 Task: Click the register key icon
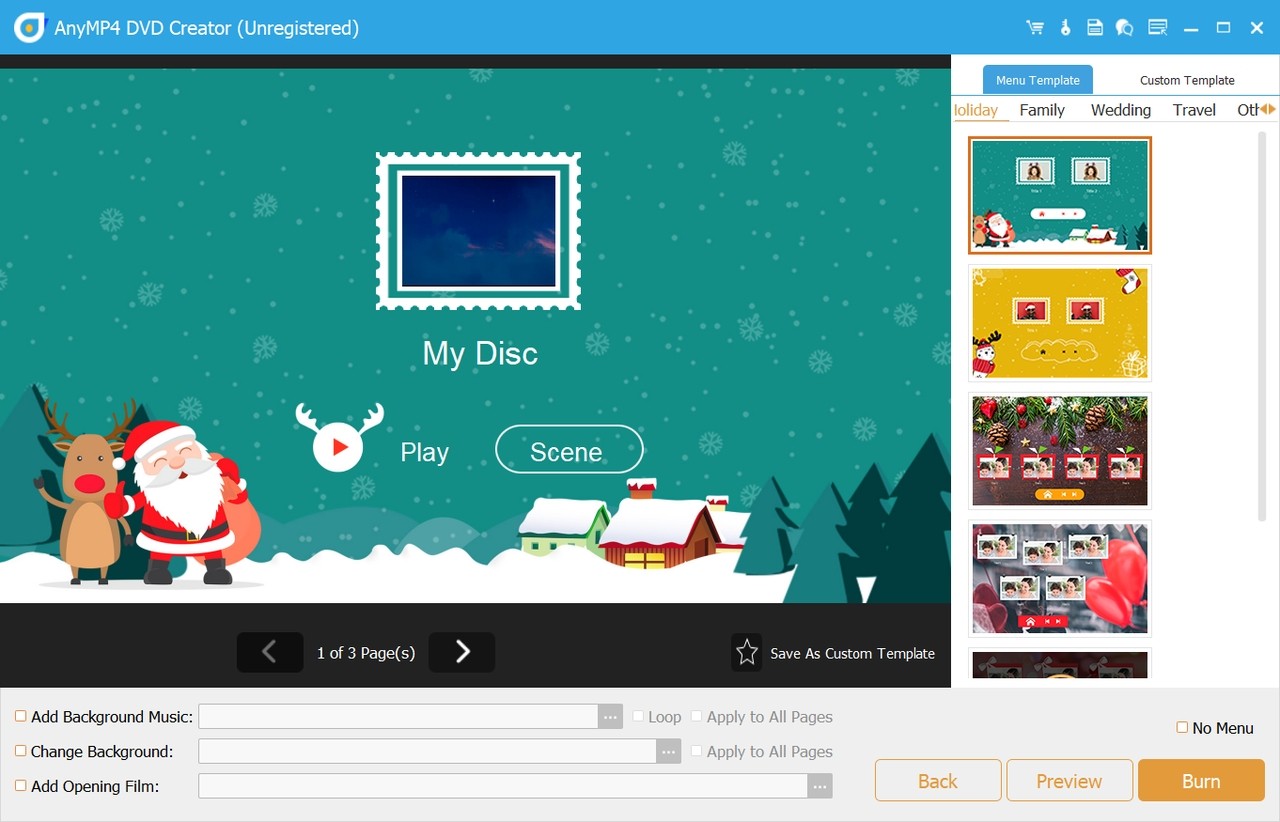click(x=1066, y=28)
